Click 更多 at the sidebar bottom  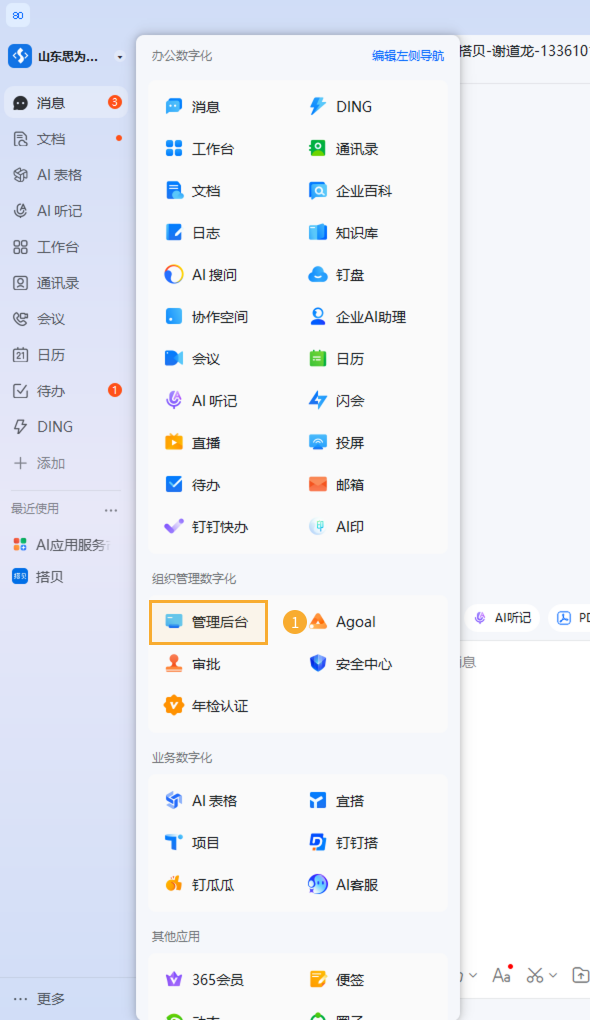(40, 999)
